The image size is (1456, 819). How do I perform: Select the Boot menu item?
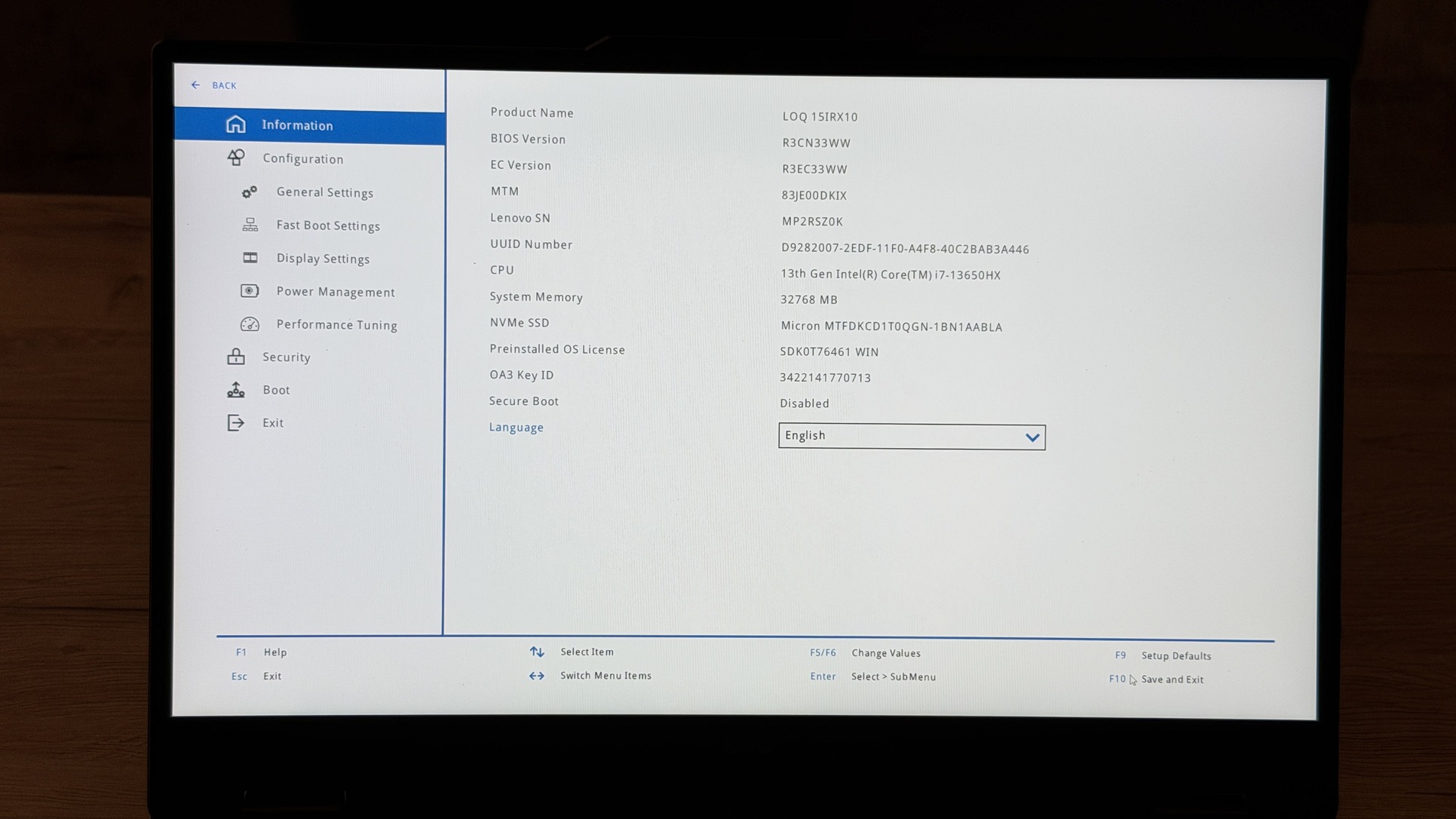276,390
